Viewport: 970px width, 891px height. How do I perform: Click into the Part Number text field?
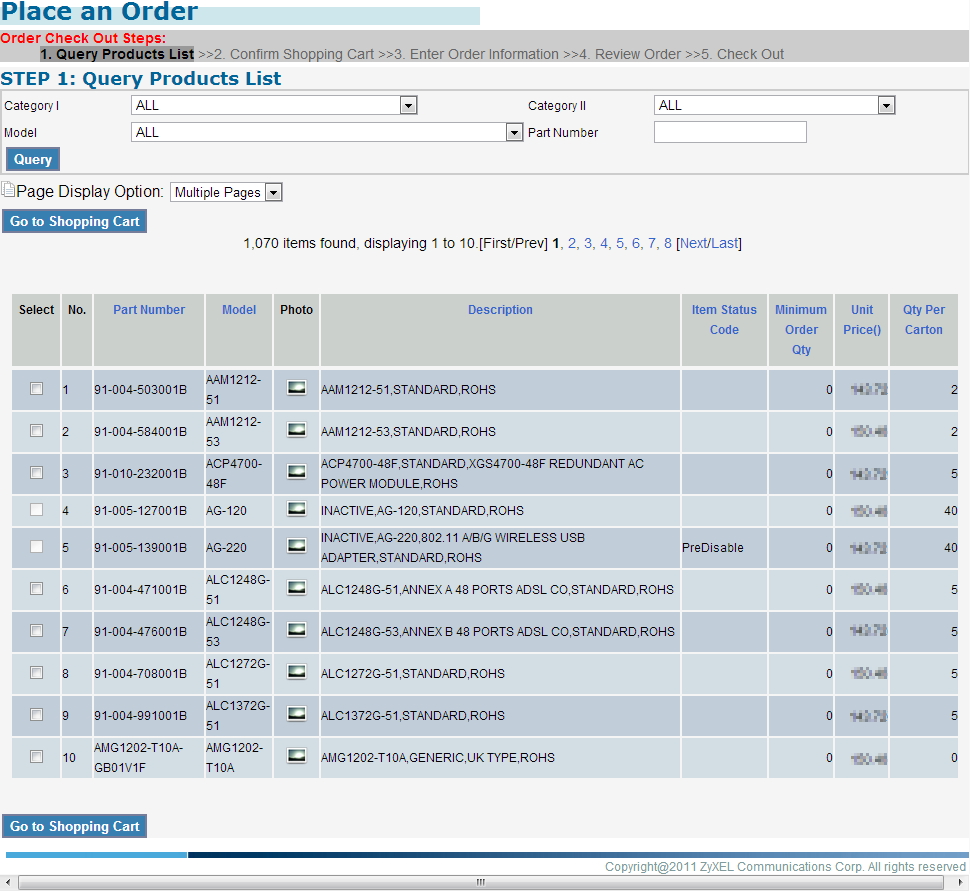729,132
